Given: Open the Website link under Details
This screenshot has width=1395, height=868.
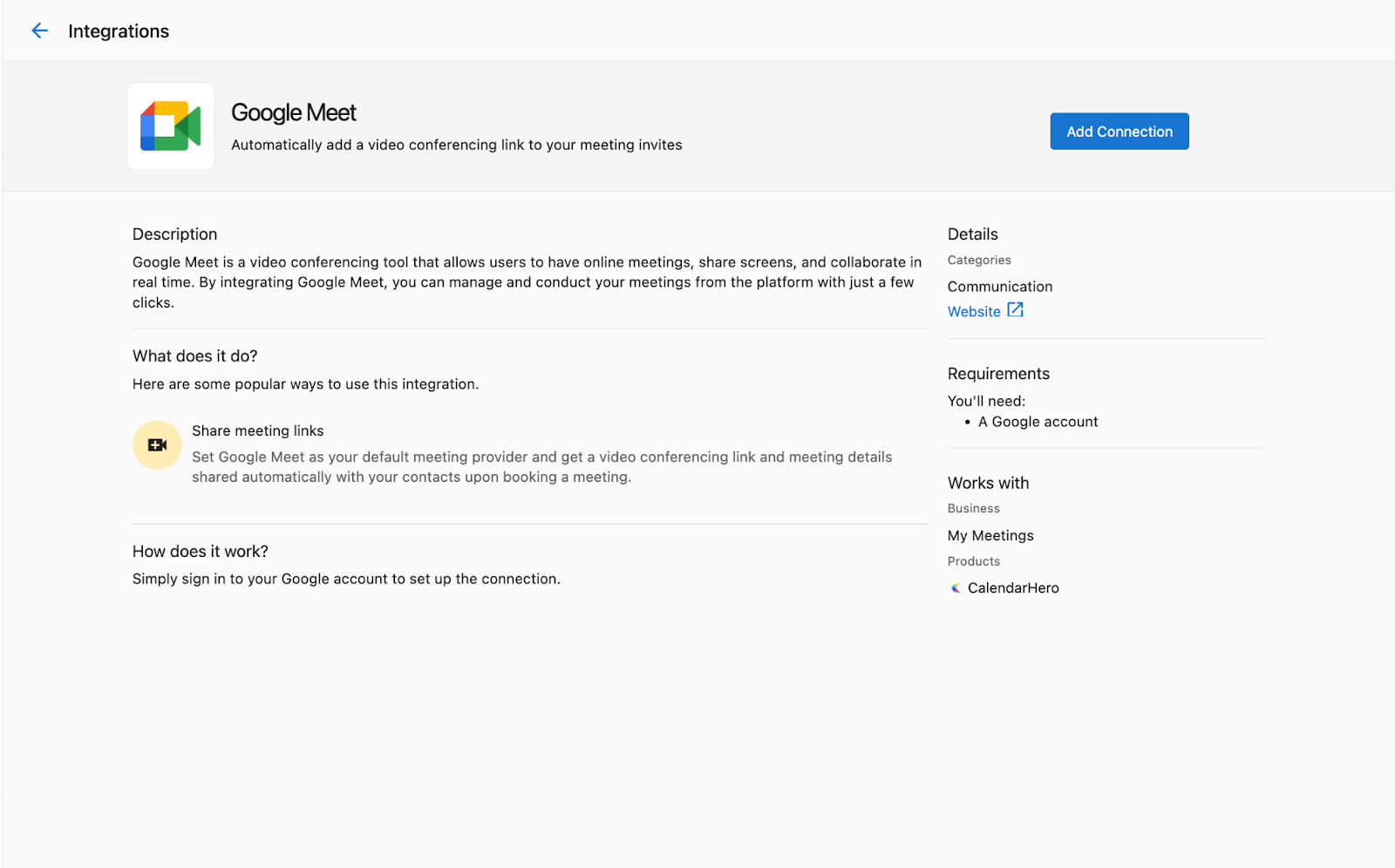Looking at the screenshot, I should (x=974, y=312).
